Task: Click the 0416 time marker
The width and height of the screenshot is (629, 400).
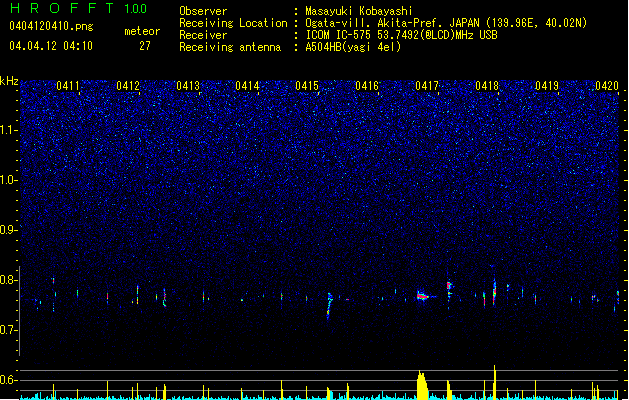Action: click(x=367, y=86)
